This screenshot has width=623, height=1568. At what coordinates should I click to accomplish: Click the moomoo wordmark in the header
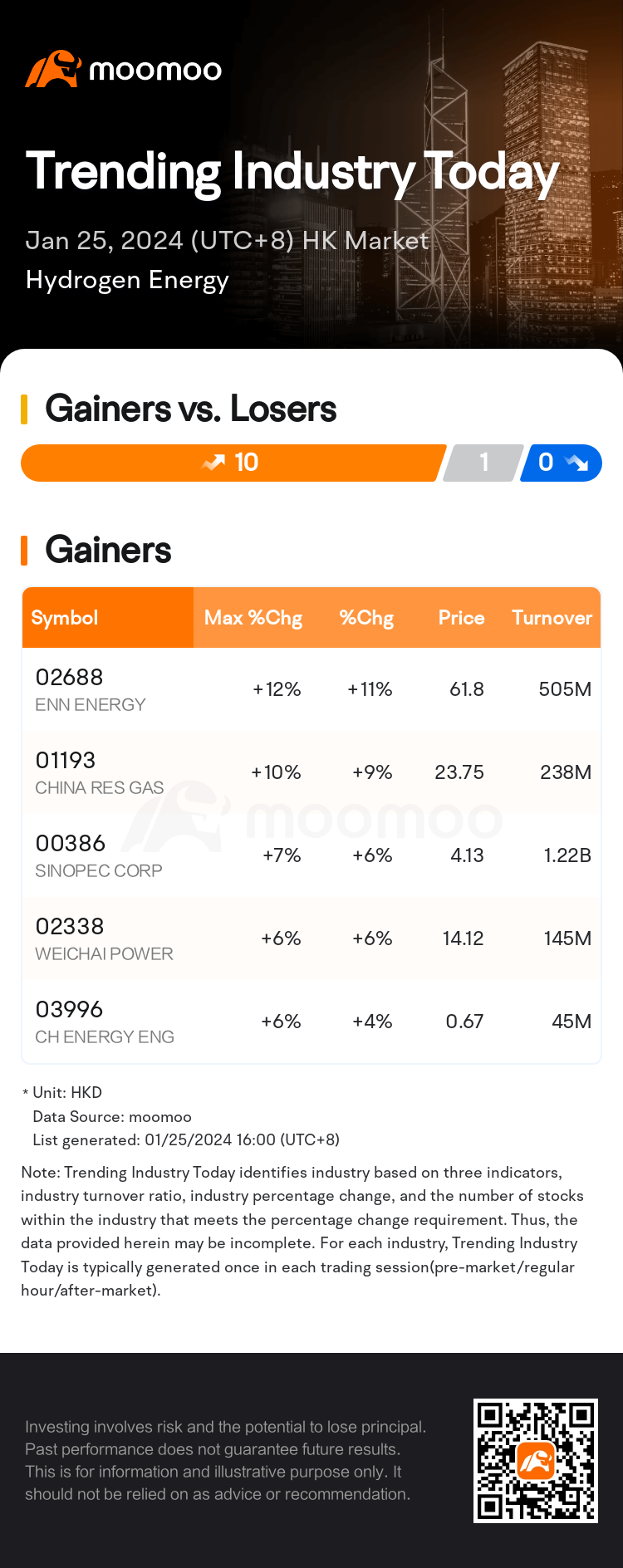click(x=155, y=71)
